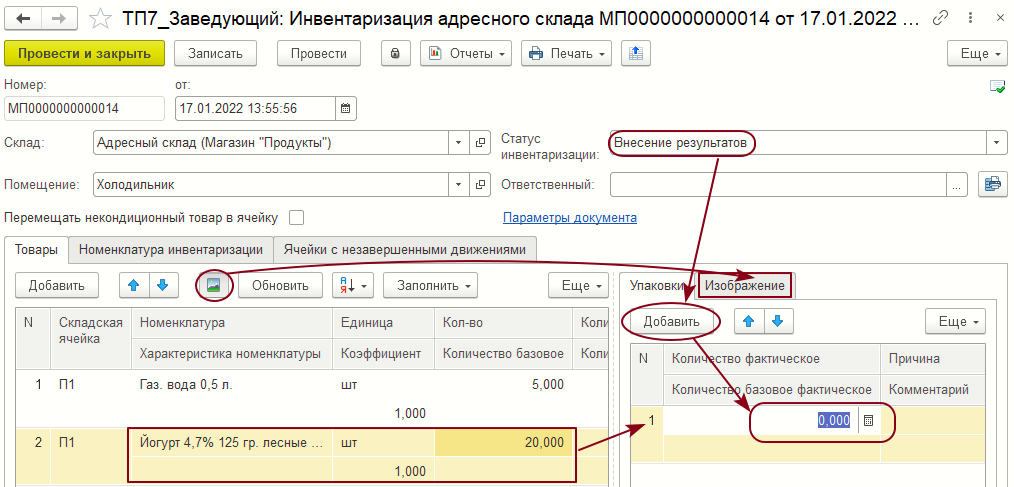Copy link using the chain icon
This screenshot has width=1014, height=487.
point(940,18)
